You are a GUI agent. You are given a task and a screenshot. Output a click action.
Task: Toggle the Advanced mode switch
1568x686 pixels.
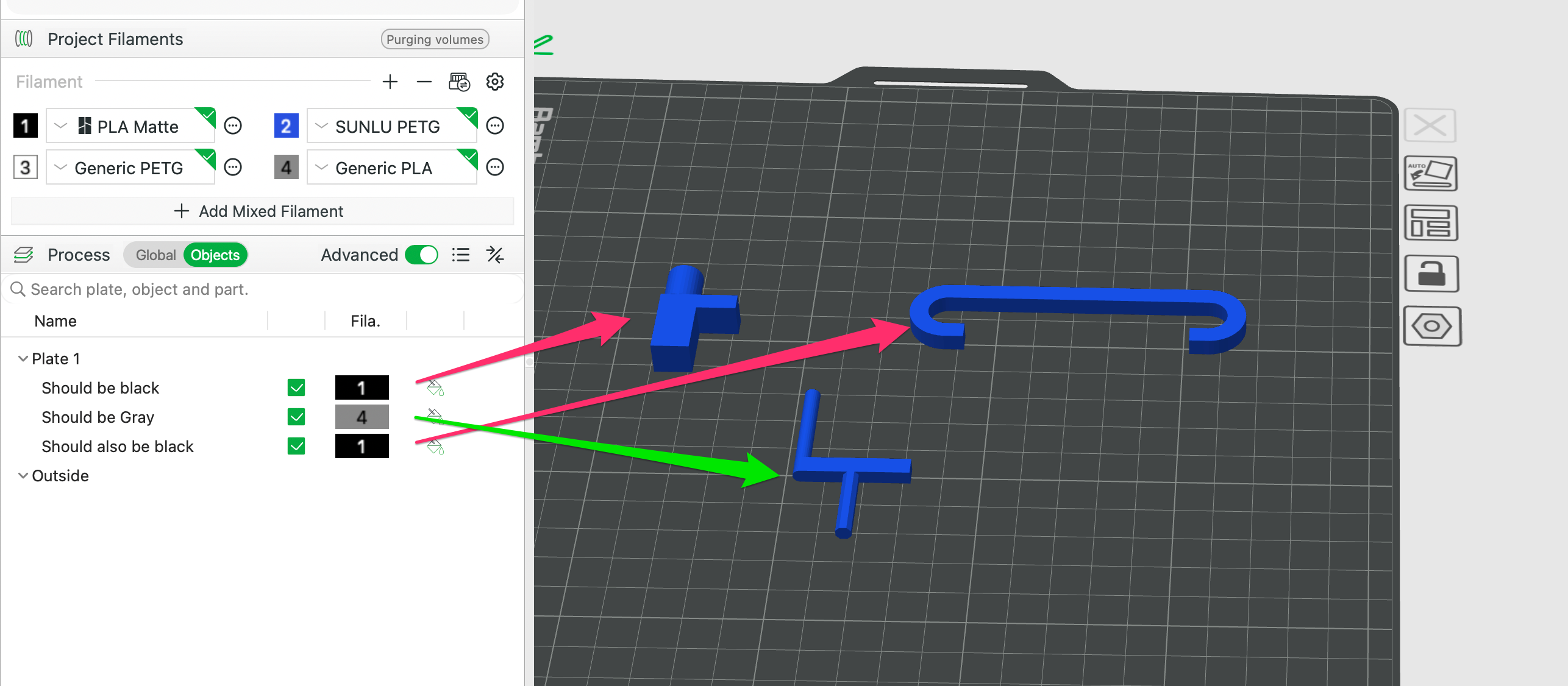pyautogui.click(x=422, y=255)
